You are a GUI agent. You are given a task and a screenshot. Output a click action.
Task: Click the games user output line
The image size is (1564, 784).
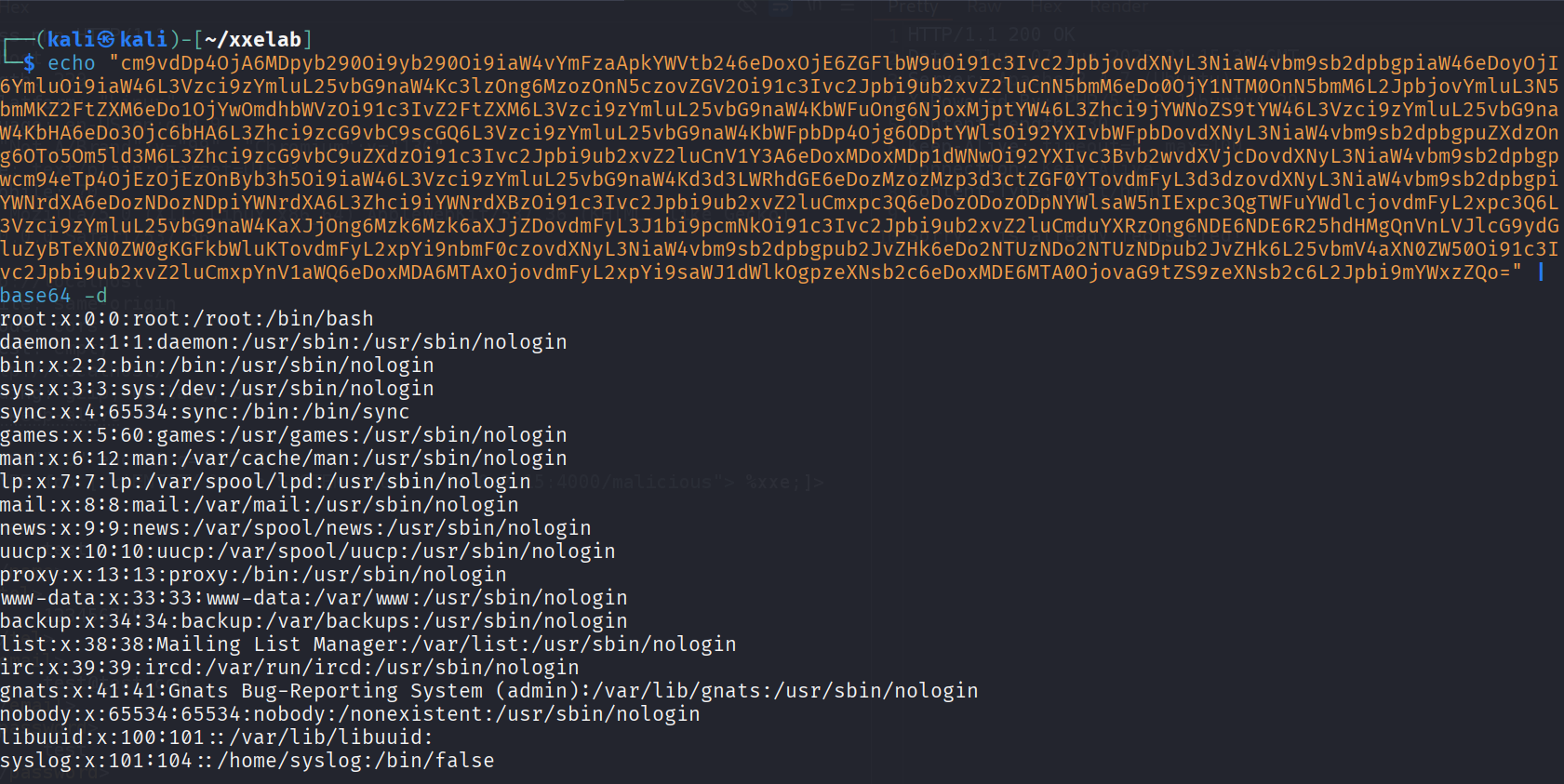(283, 435)
